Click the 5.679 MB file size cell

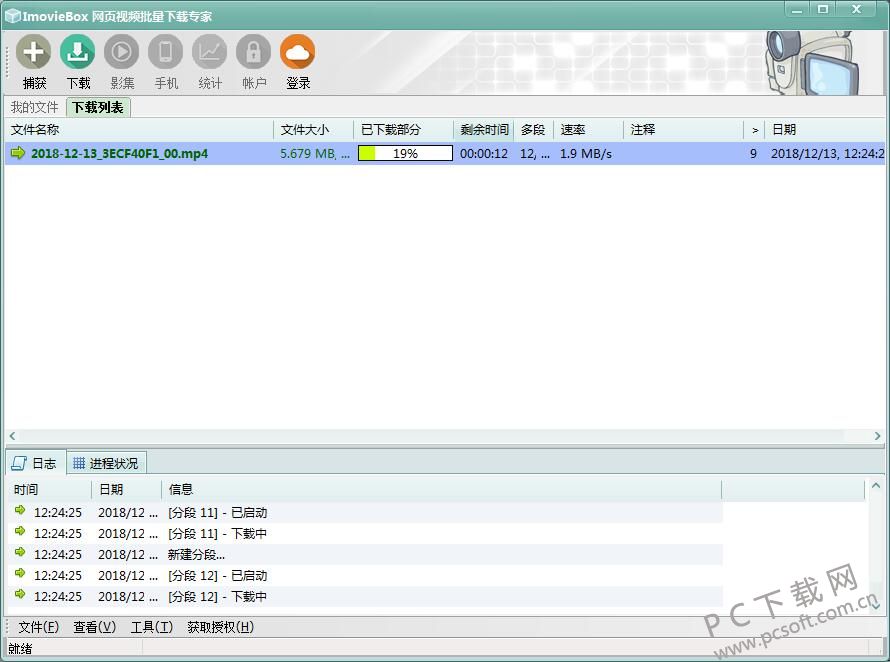314,153
